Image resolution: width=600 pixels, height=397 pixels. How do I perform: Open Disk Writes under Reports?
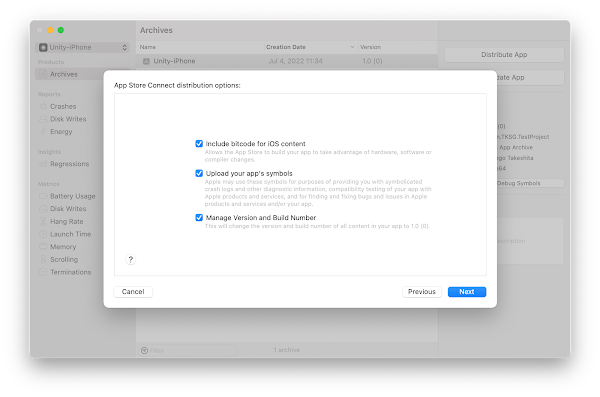point(68,119)
